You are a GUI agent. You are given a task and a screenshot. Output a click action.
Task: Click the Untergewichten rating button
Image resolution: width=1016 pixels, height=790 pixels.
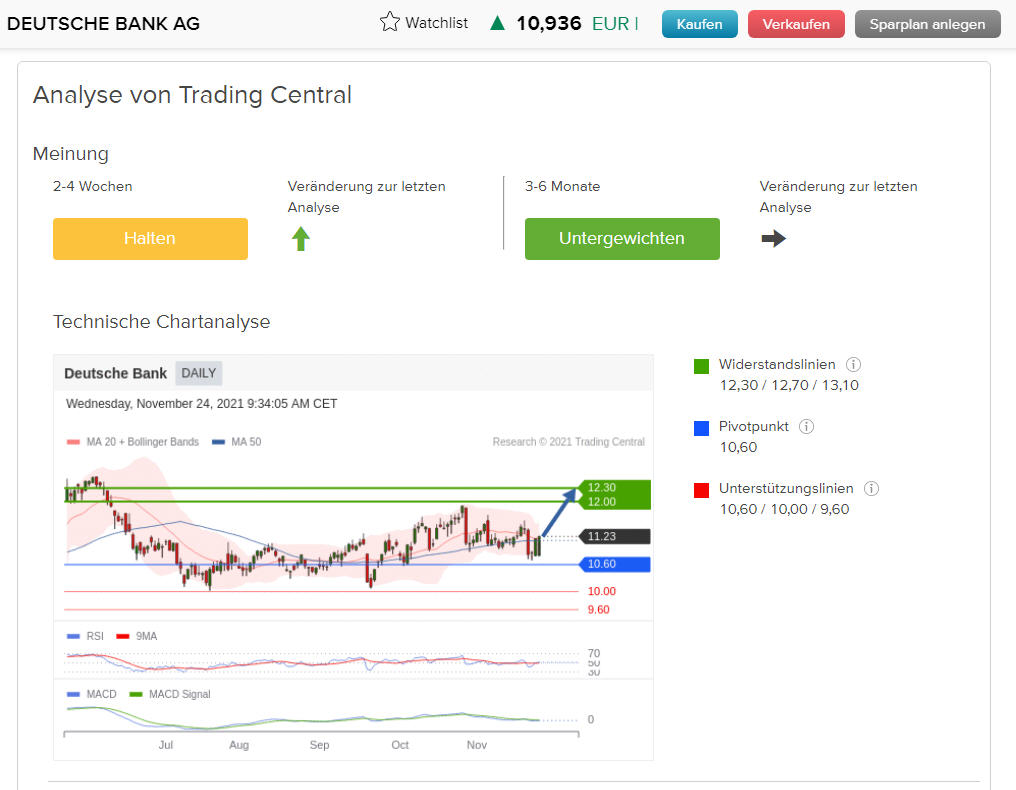622,238
